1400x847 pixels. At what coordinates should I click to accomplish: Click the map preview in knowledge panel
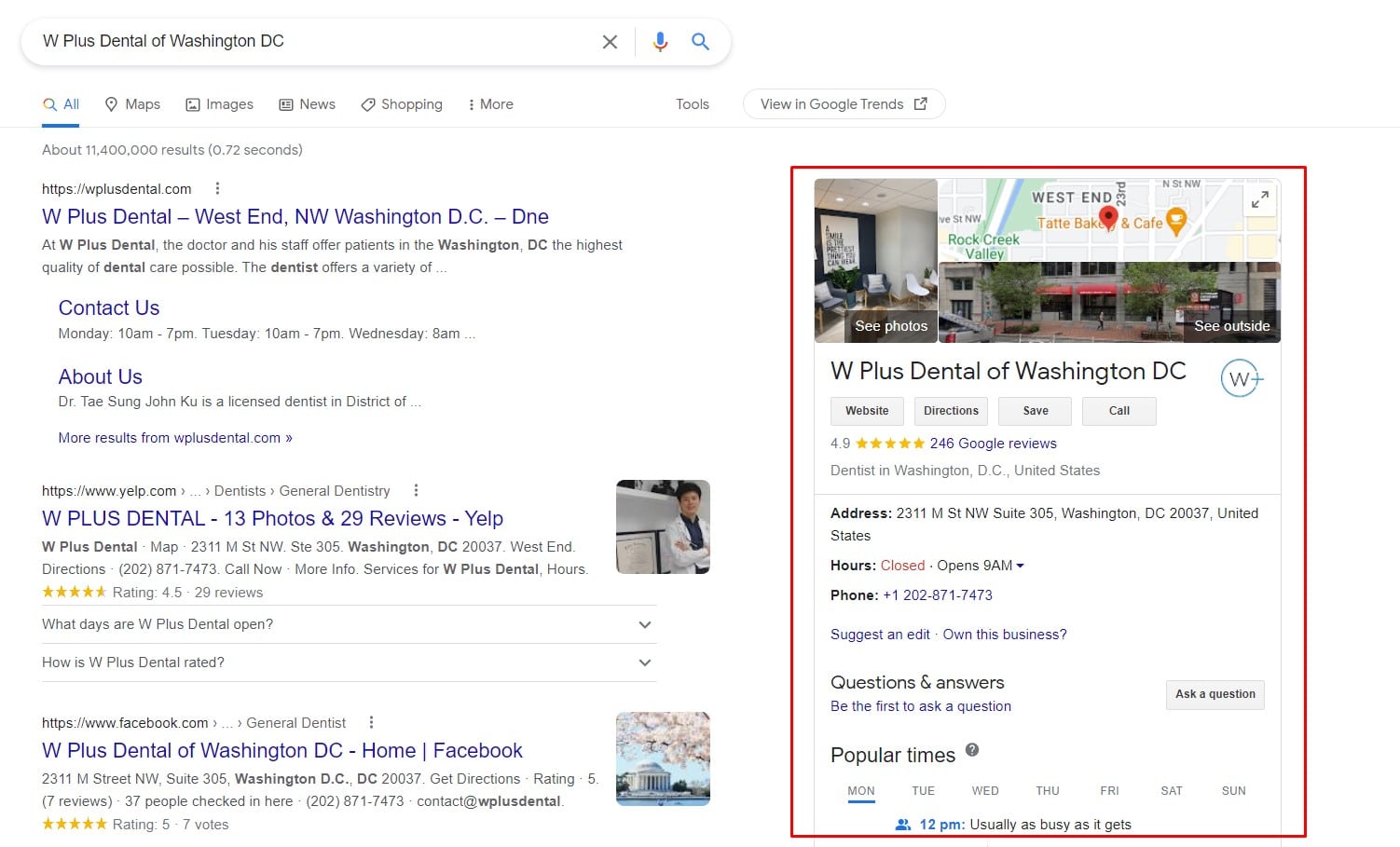[x=1109, y=220]
